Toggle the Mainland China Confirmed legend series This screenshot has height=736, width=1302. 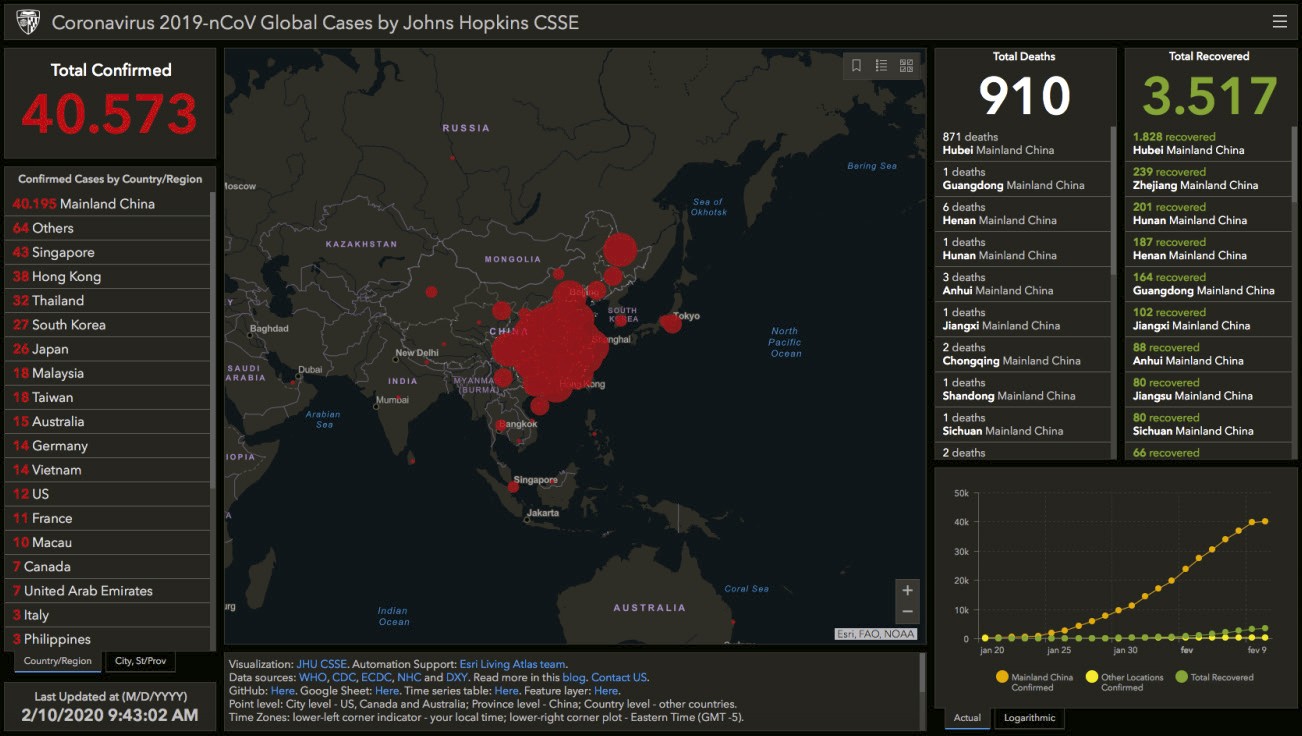1002,677
